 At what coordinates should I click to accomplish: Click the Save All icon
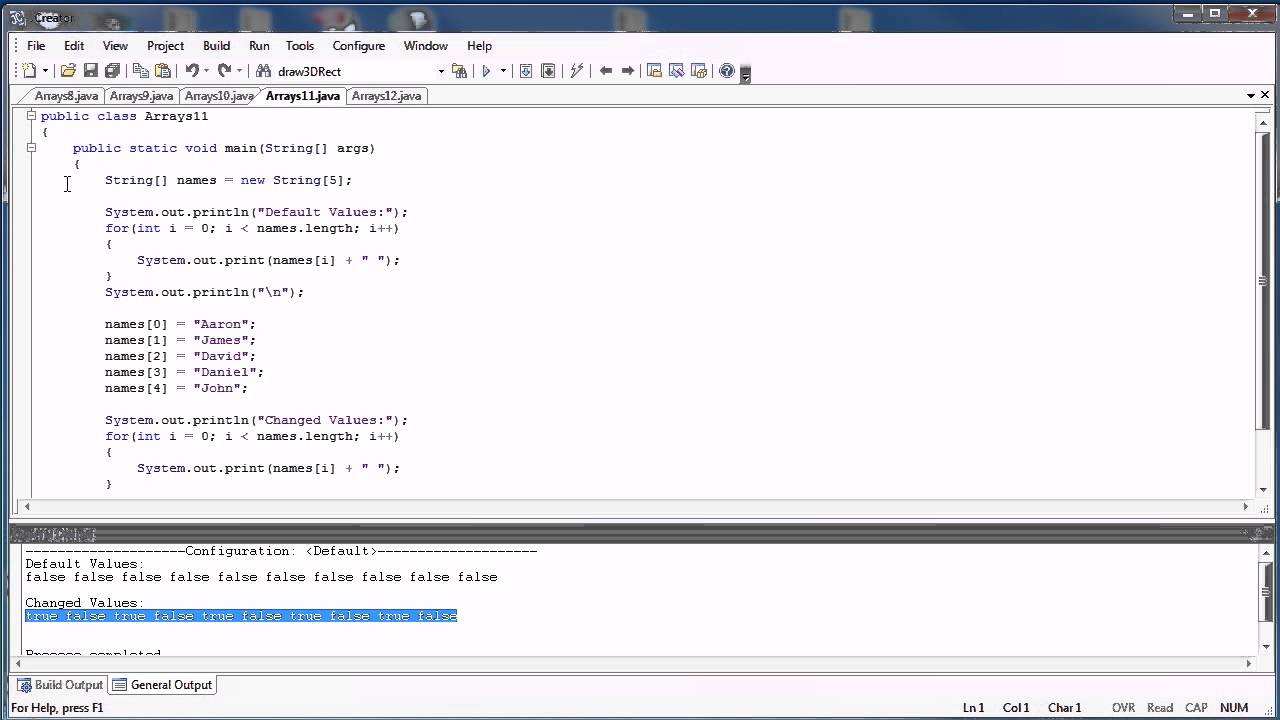click(x=112, y=71)
